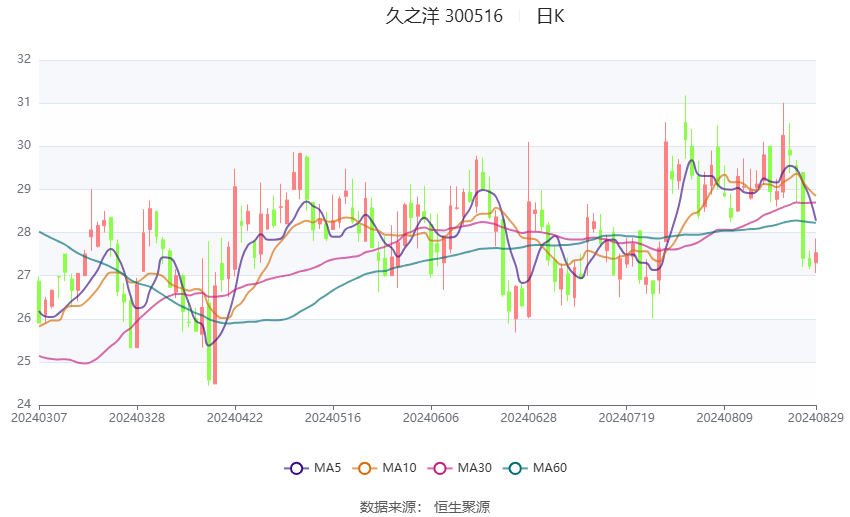The image size is (850, 517).
Task: Click y-axis value 28
Action: click(x=24, y=231)
